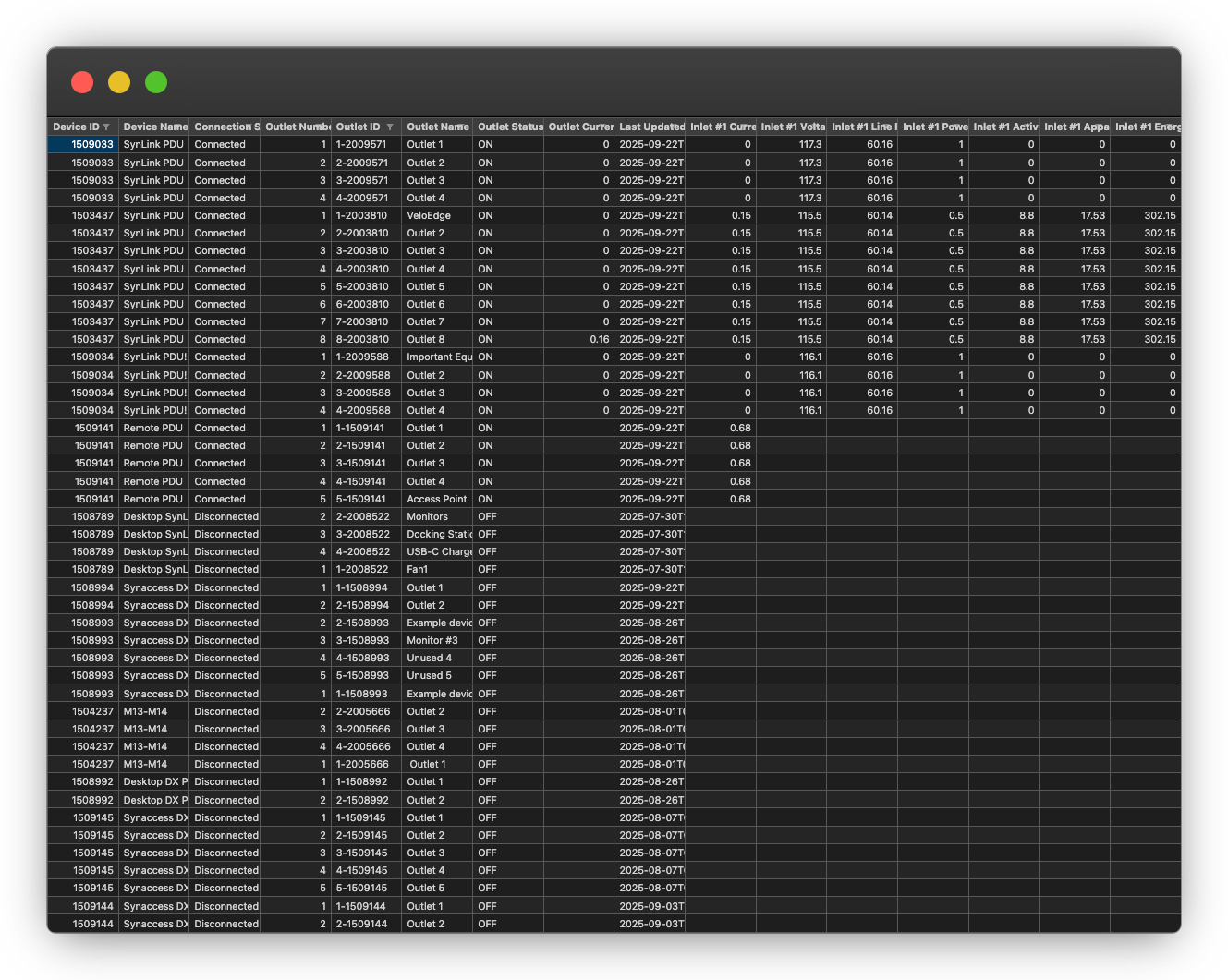
Task: Select Outlet ID cell 8-2003810
Action: (366, 339)
